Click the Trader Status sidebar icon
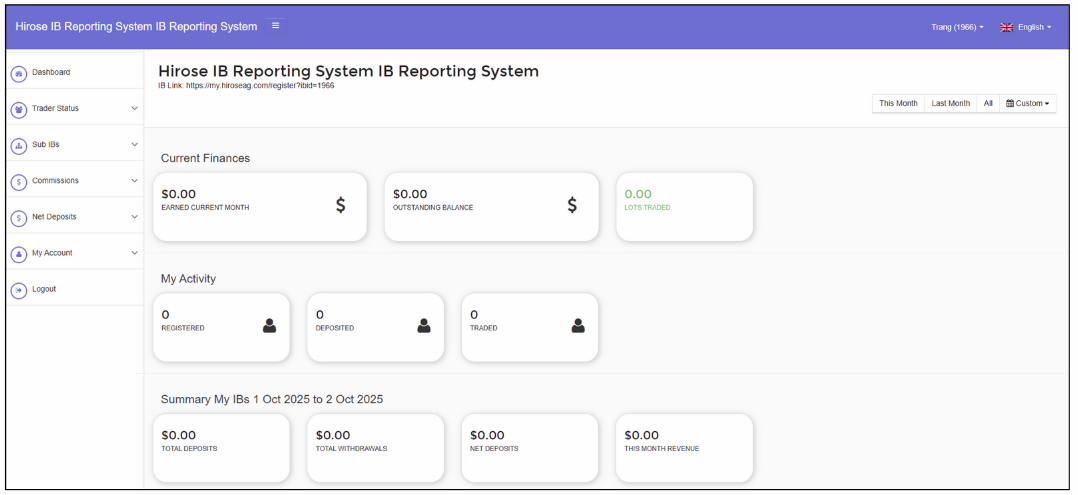The image size is (1078, 495). 18,109
